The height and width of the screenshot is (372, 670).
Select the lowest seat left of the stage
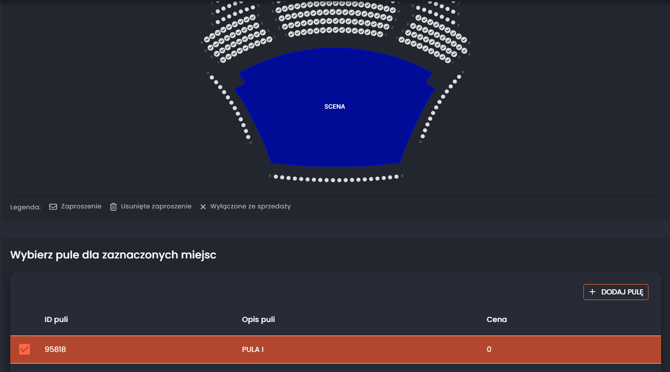(248, 137)
